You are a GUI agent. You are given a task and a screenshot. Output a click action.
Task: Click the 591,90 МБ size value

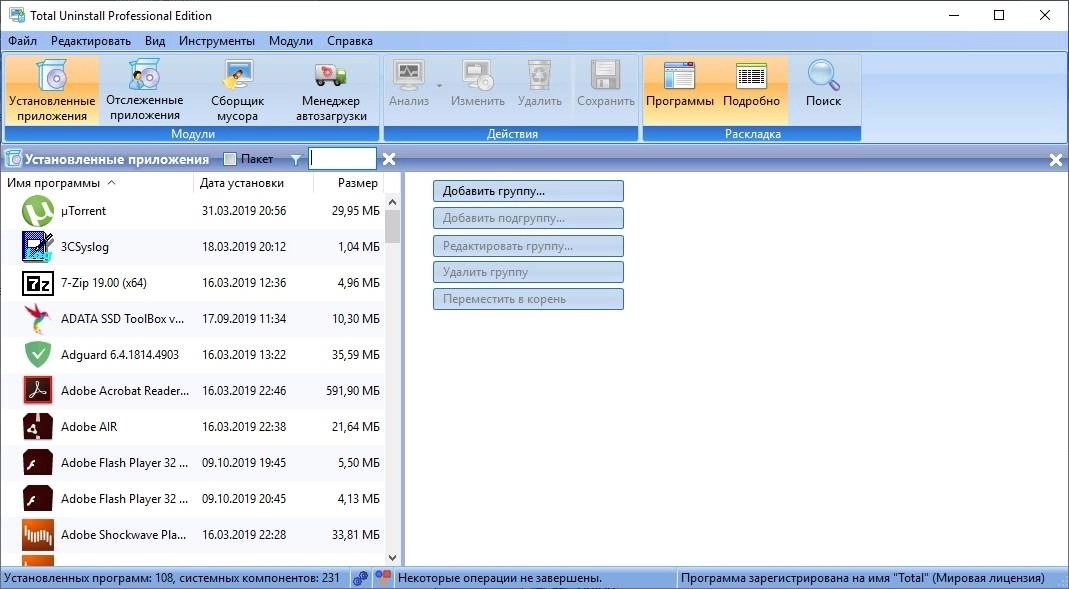point(352,391)
